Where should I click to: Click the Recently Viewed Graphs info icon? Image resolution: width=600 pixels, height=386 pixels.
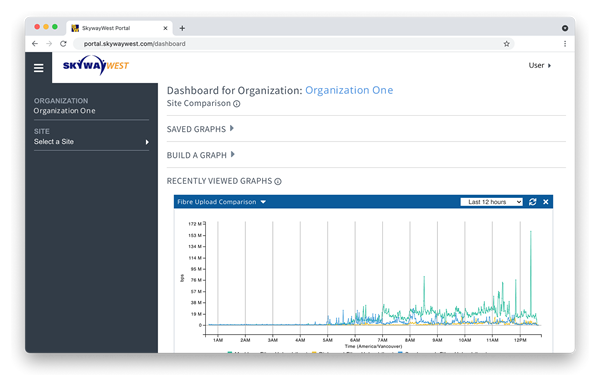278,181
